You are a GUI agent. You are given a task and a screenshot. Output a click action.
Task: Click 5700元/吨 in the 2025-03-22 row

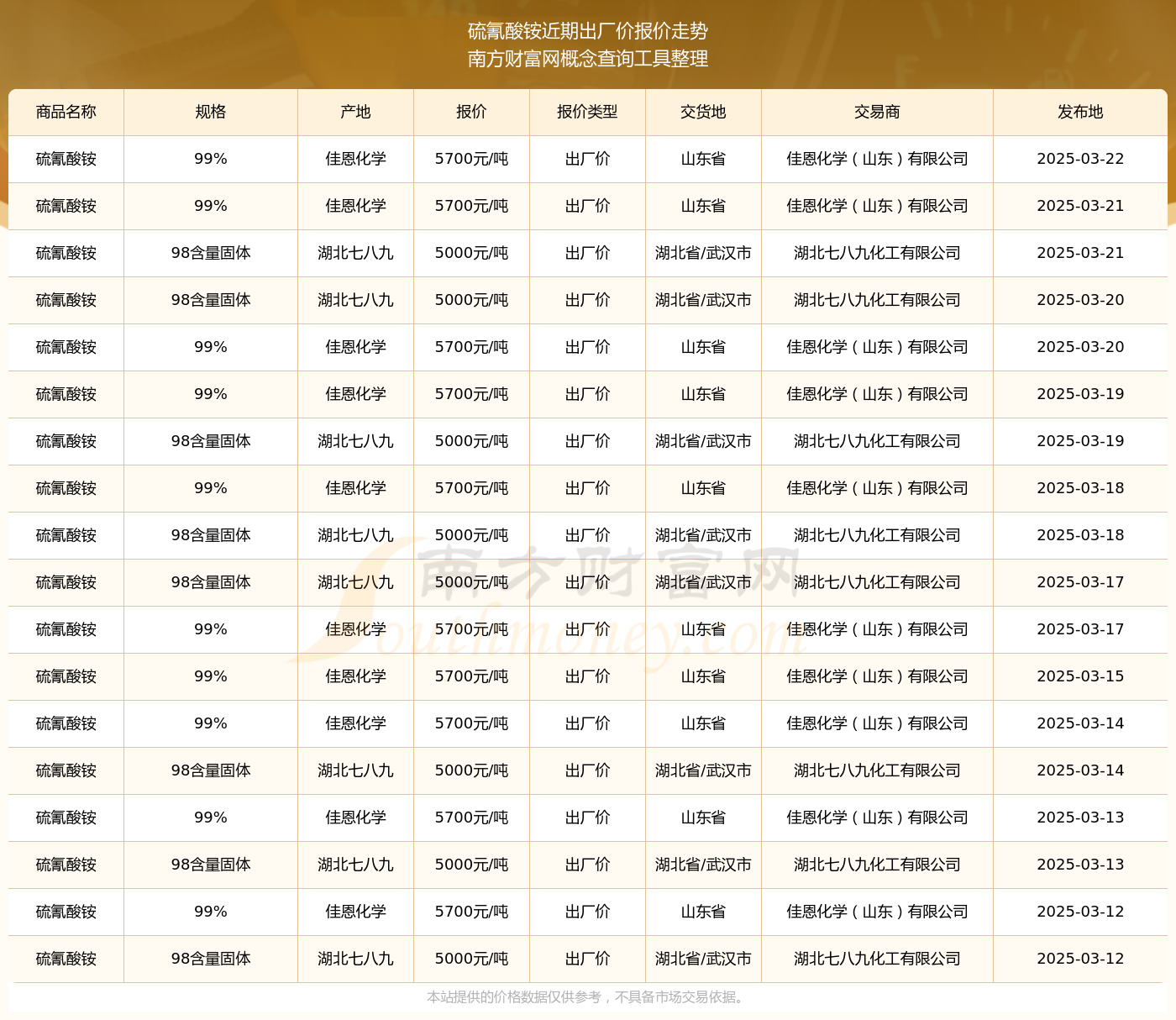[471, 159]
